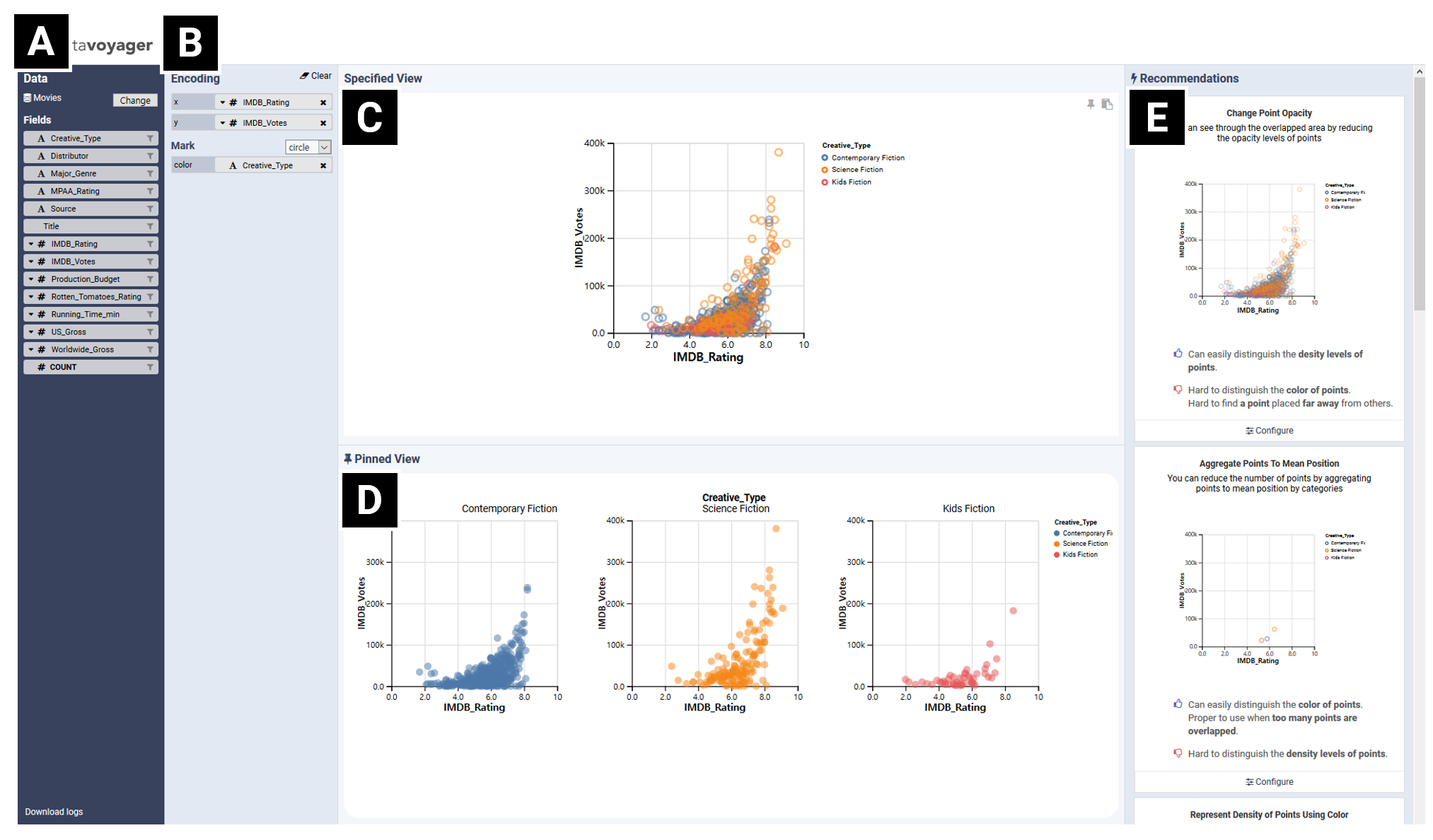Remove IMDB_Rating from the x encoding

coord(323,103)
